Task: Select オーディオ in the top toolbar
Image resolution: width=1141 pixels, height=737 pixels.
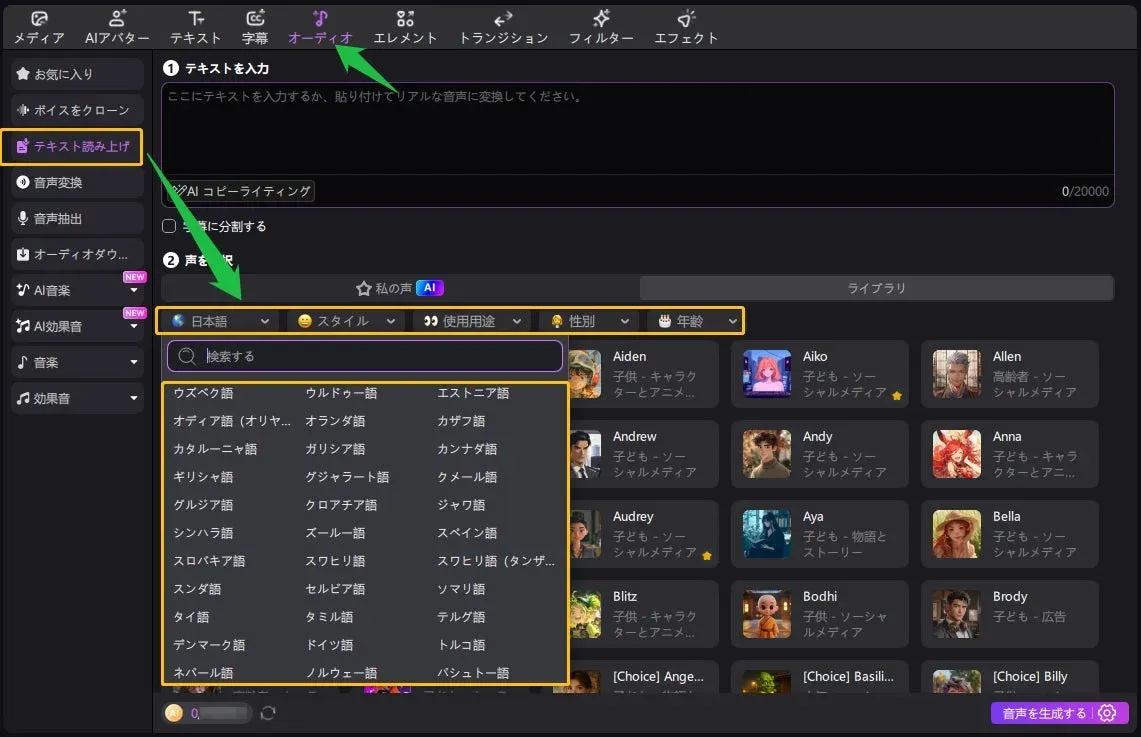Action: [x=321, y=26]
